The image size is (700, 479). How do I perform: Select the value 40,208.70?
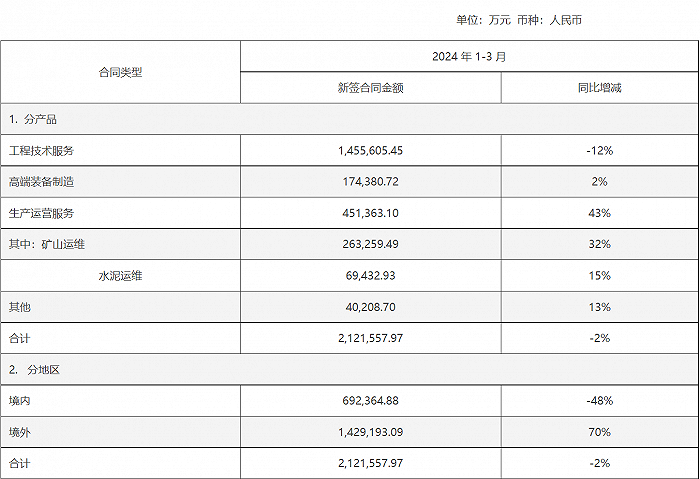pyautogui.click(x=370, y=307)
